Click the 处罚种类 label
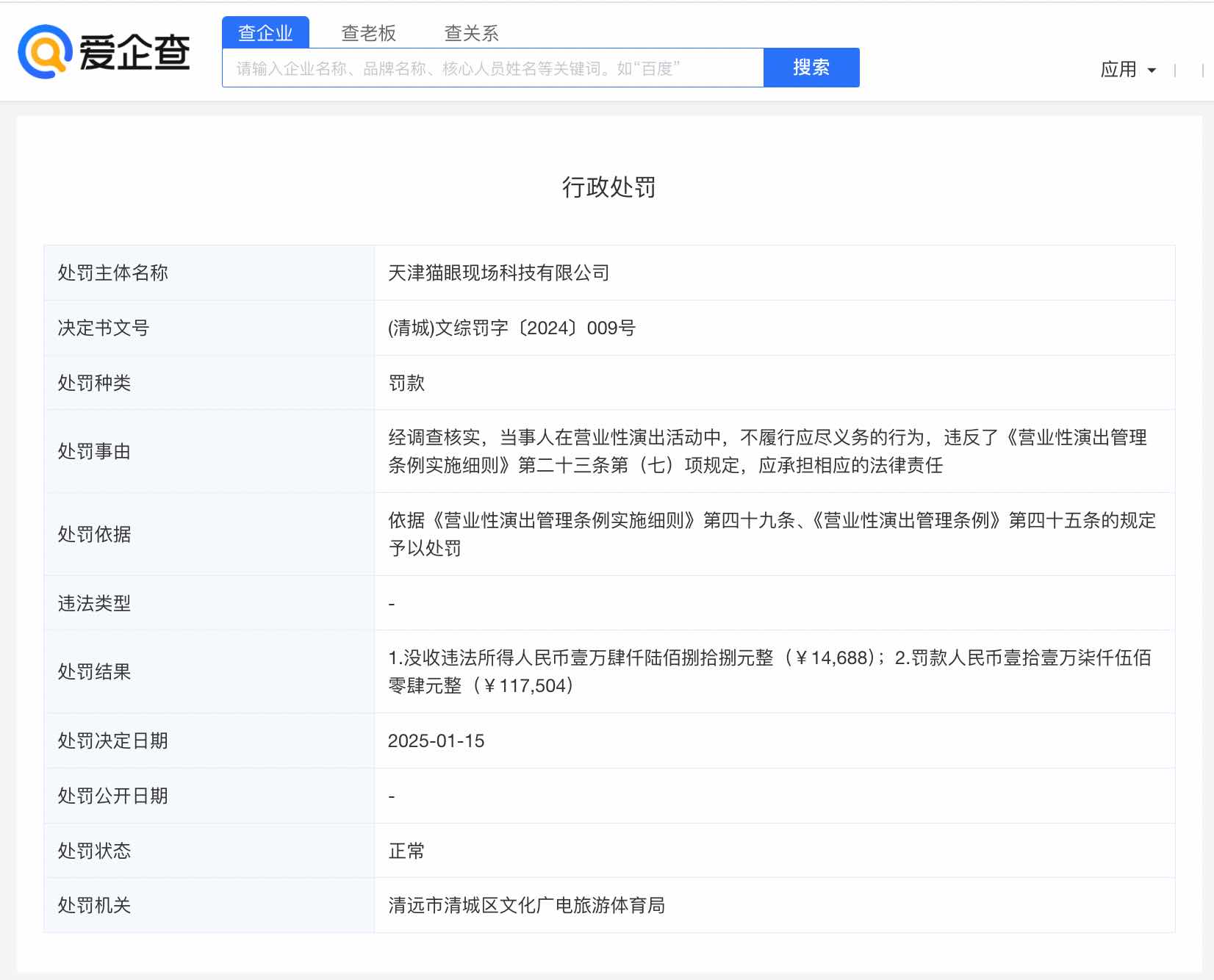This screenshot has height=980, width=1214. [x=94, y=383]
